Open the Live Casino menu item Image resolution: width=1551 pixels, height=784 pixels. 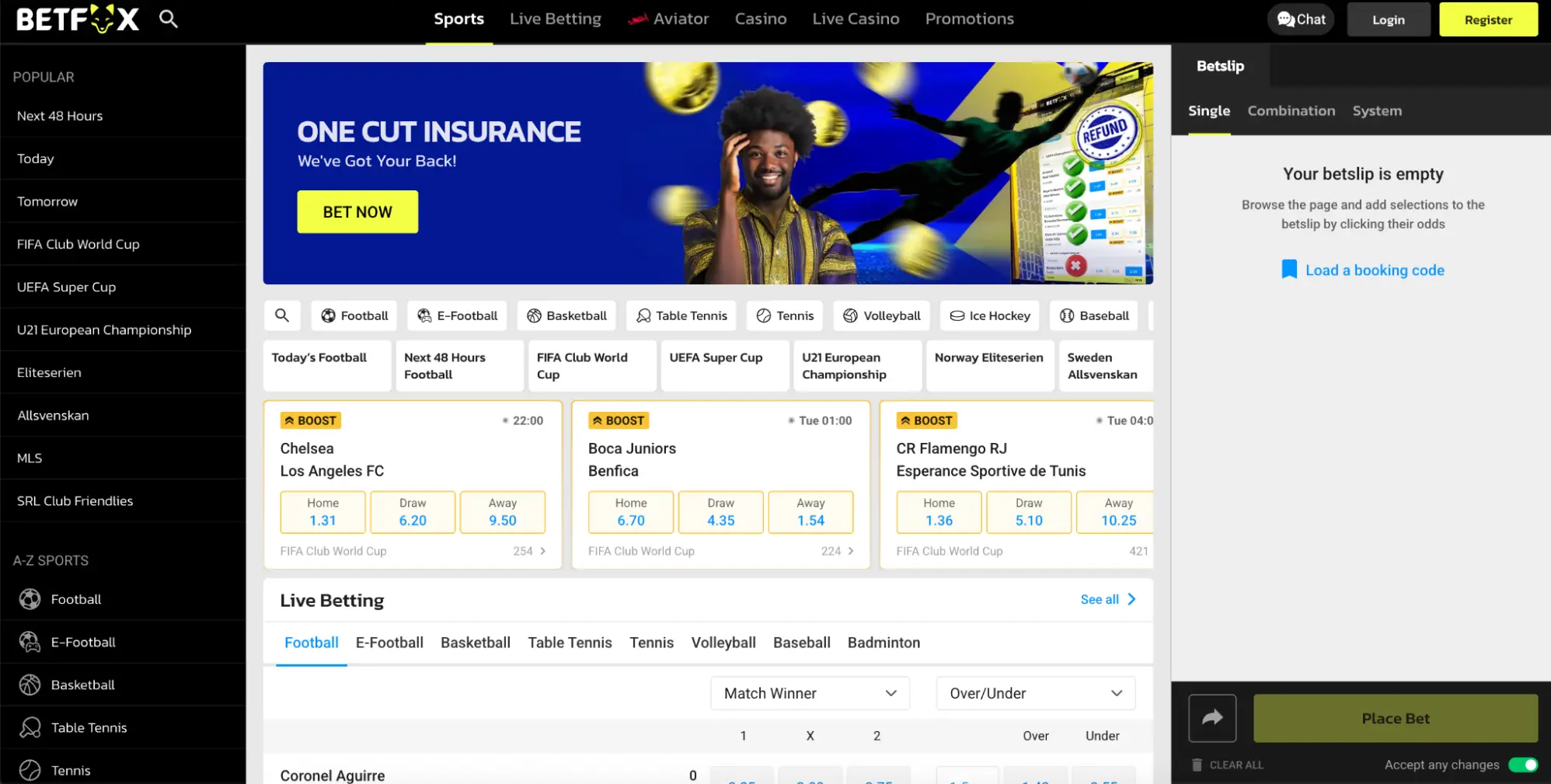(856, 19)
